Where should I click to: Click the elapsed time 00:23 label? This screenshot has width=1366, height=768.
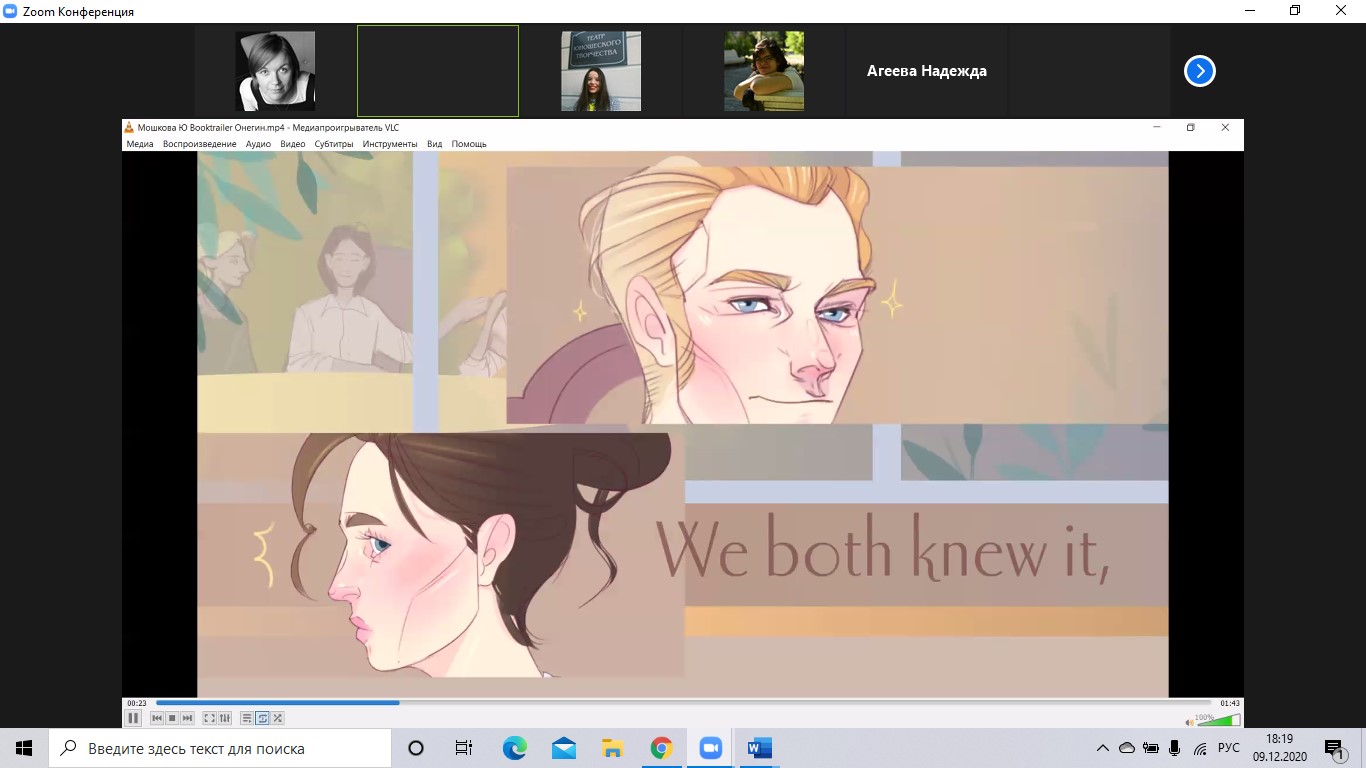point(136,703)
